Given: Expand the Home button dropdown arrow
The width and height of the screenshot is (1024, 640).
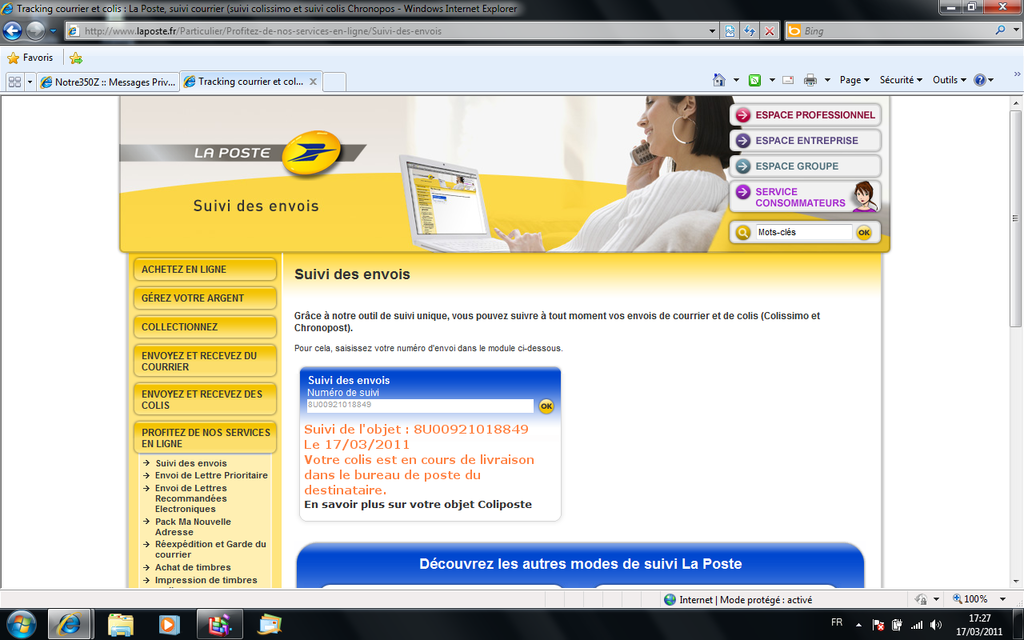Looking at the screenshot, I should click(x=736, y=80).
